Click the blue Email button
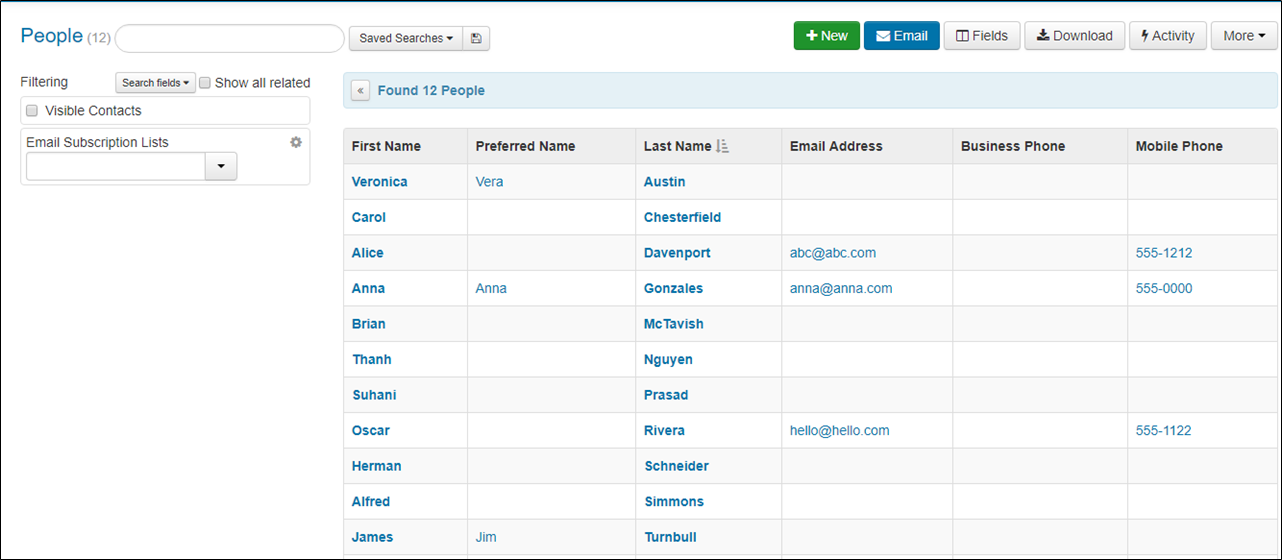The width and height of the screenshot is (1282, 560). (902, 36)
